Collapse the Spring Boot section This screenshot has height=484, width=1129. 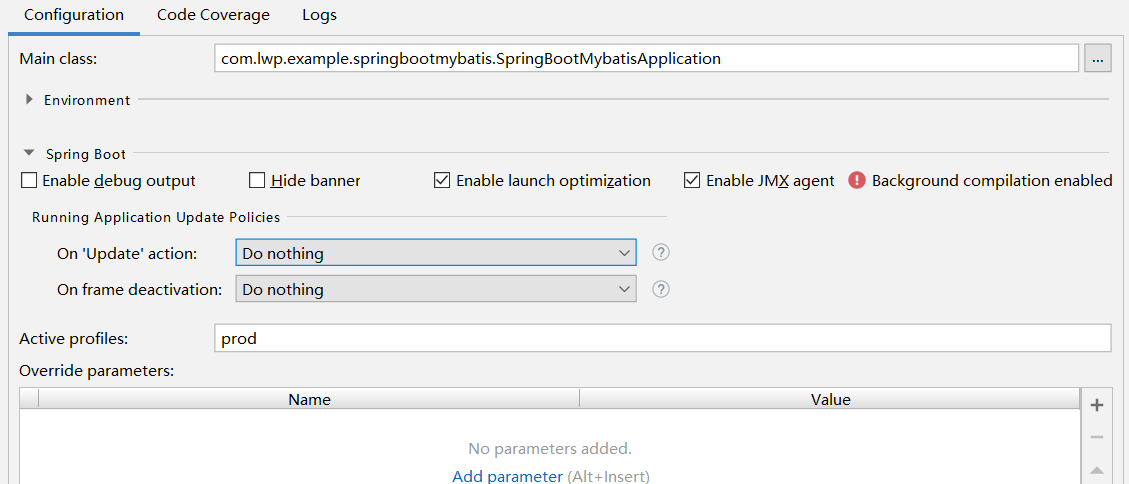coord(30,154)
